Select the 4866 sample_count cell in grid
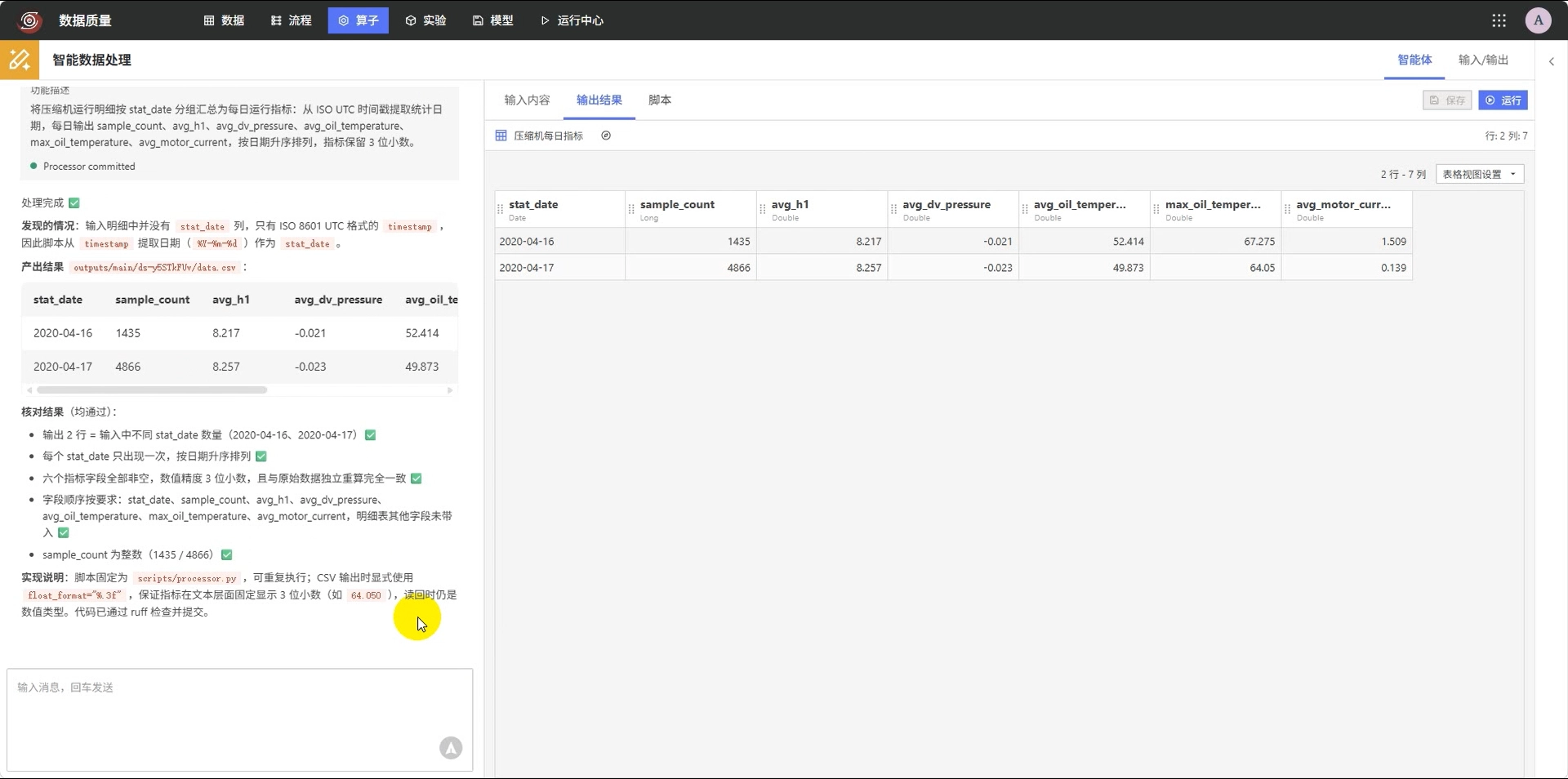This screenshot has width=1568, height=779. tap(692, 268)
